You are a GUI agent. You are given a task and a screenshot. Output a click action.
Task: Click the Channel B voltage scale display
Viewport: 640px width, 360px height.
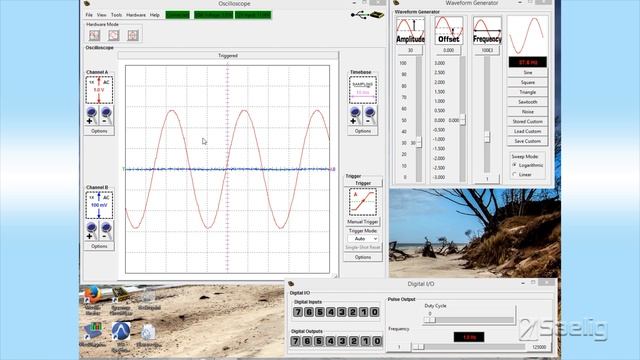[99, 205]
